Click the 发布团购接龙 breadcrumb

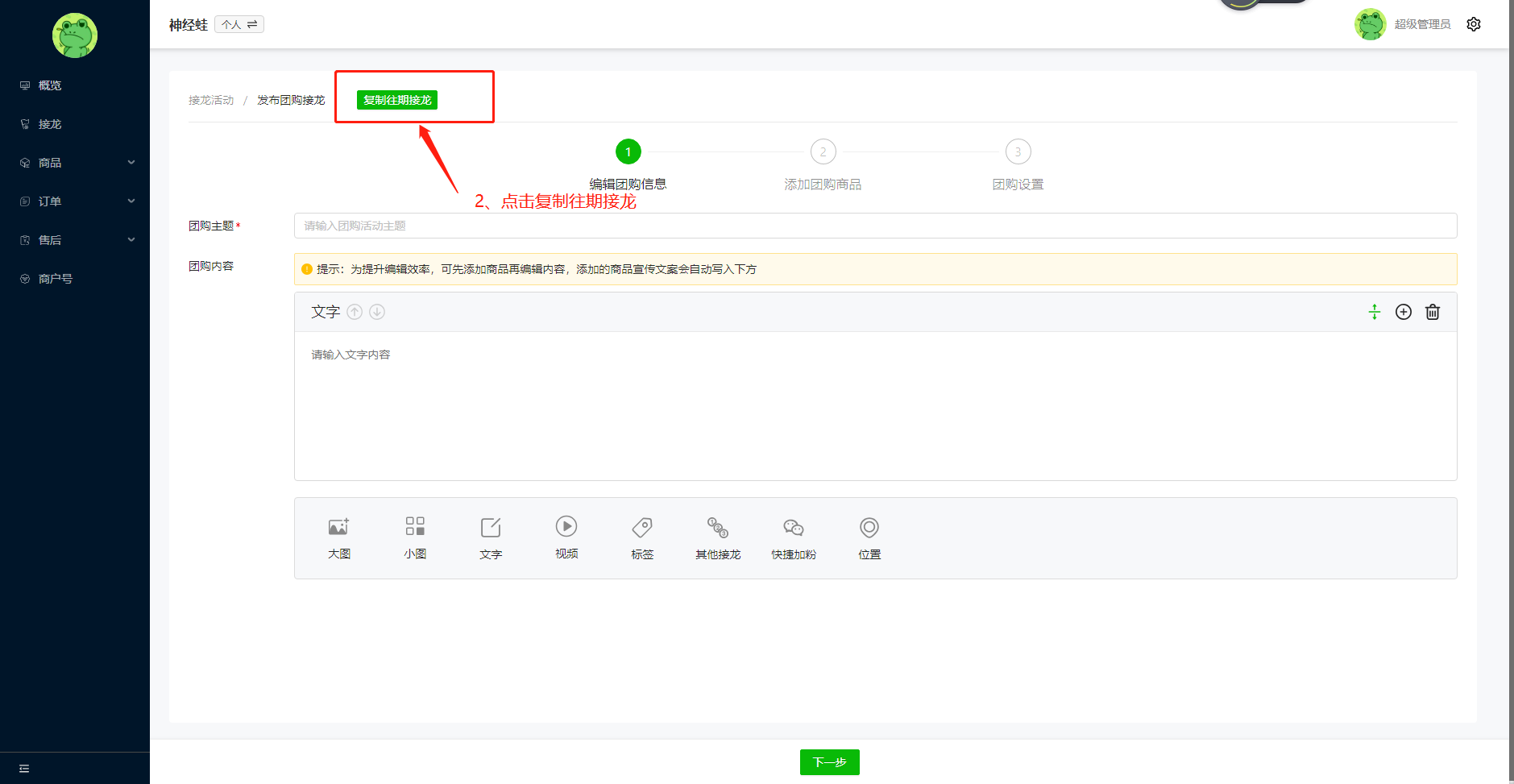pos(291,100)
